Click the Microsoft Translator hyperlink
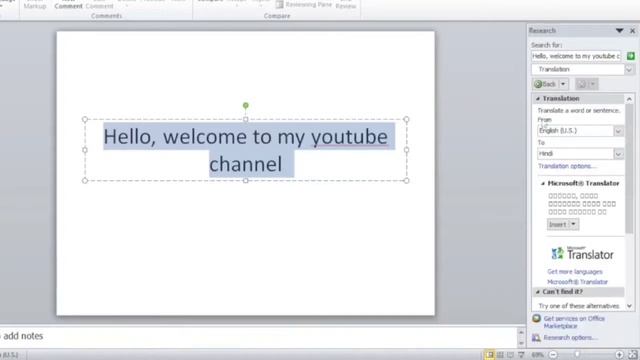 [577, 282]
